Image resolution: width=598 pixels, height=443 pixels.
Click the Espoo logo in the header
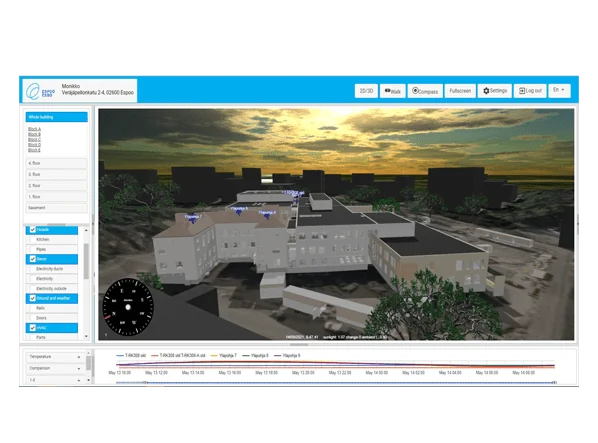(x=40, y=91)
